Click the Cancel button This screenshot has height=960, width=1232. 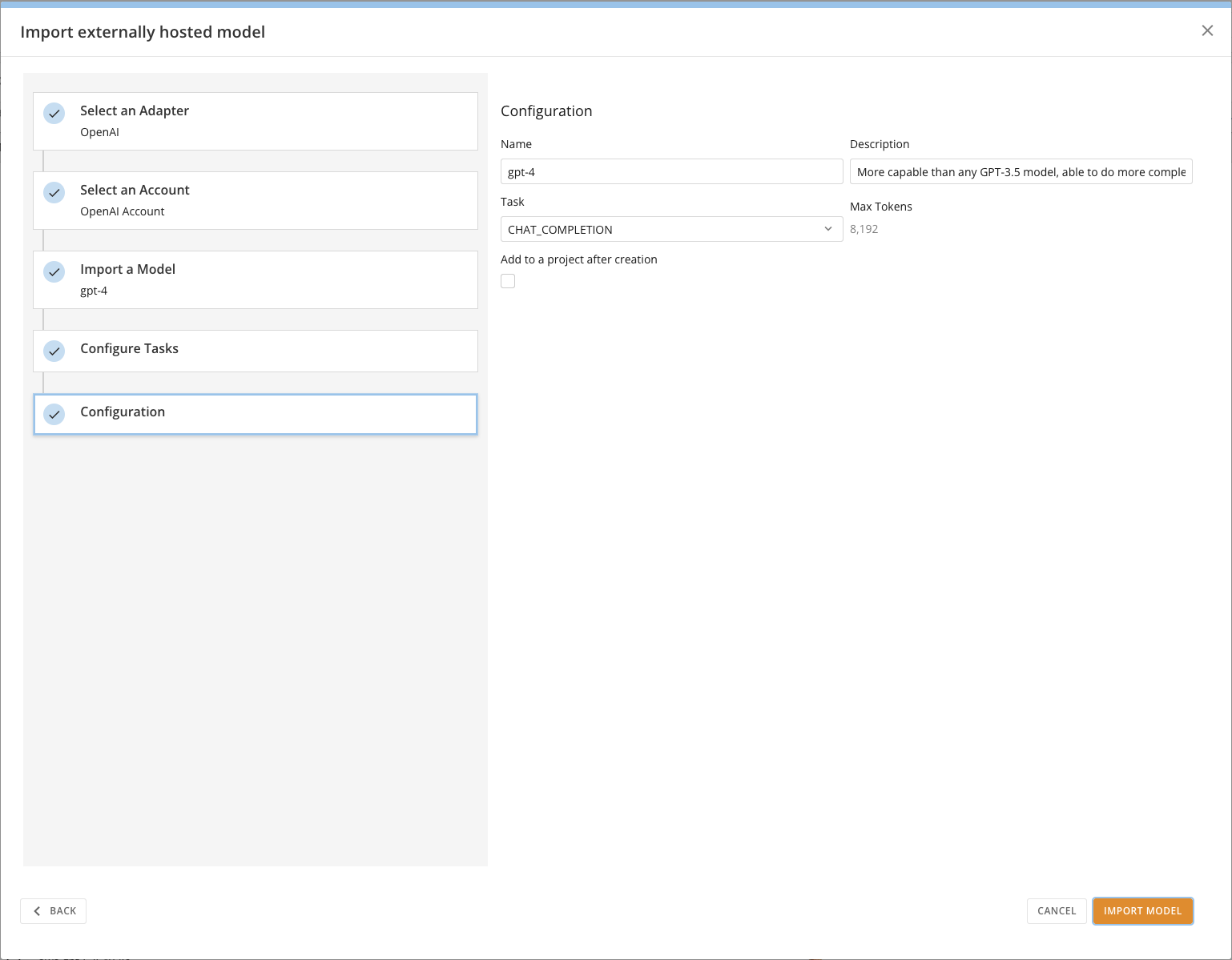click(x=1057, y=911)
